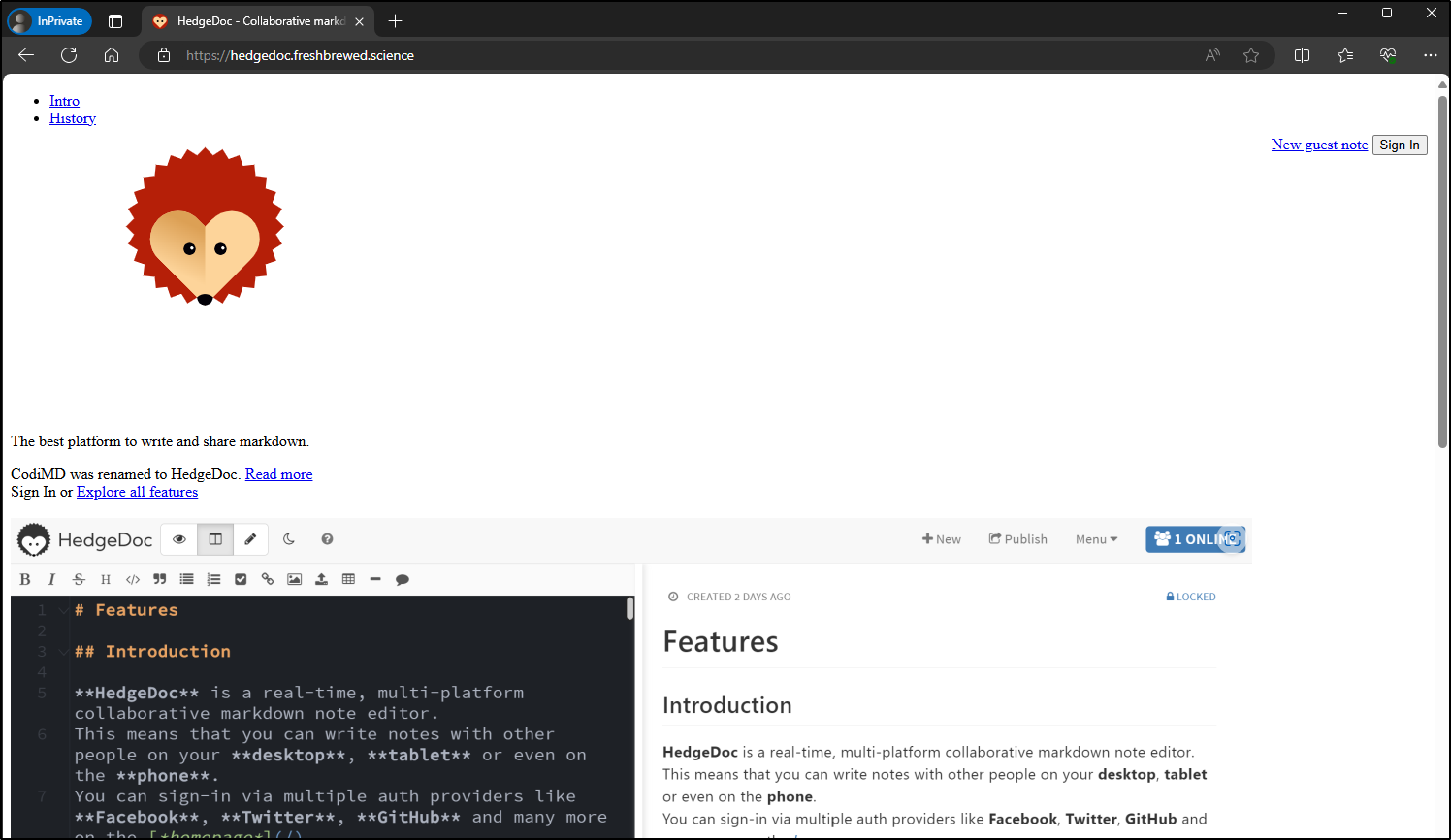Start Read aloud from the address bar

tap(1212, 55)
